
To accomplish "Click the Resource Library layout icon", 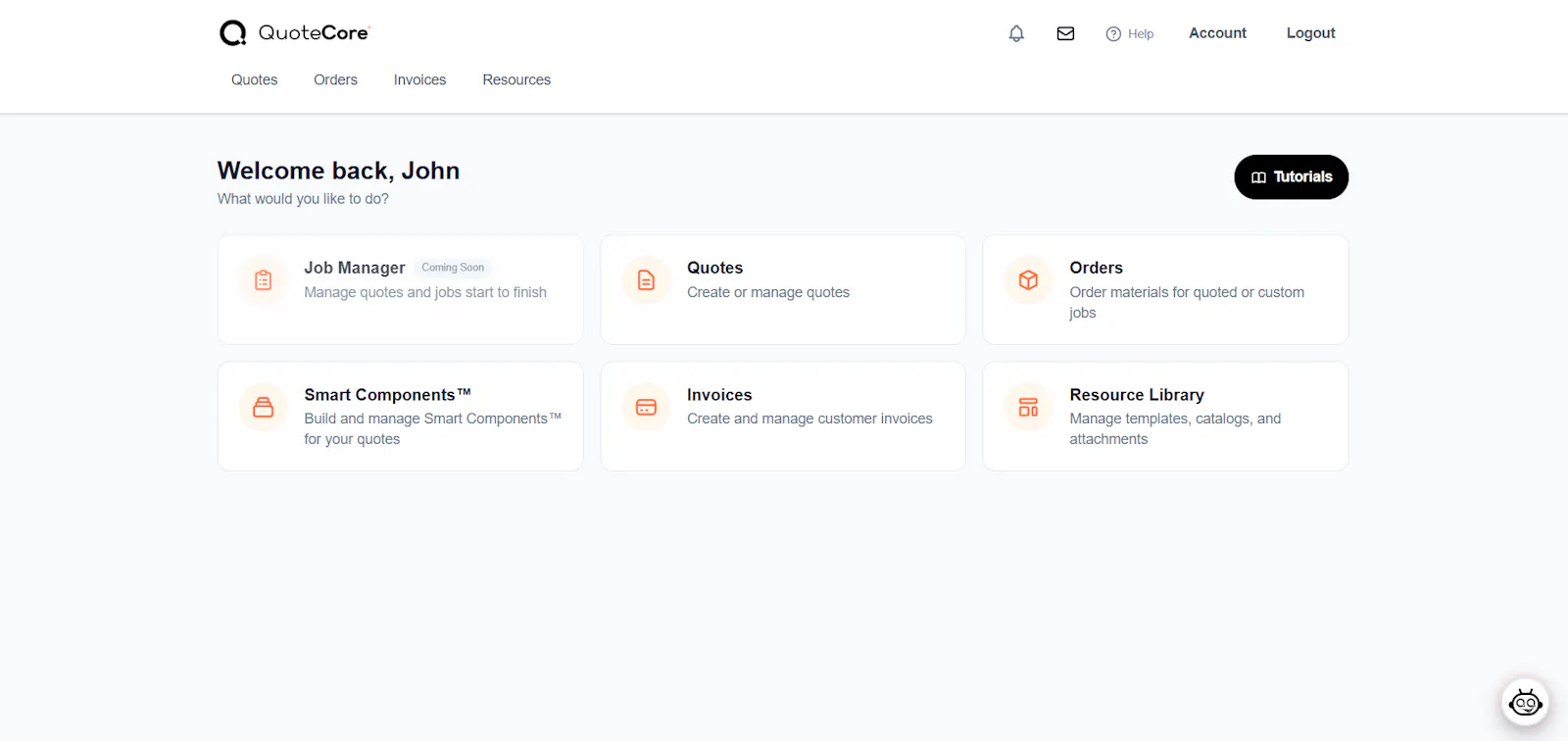I will [x=1028, y=407].
